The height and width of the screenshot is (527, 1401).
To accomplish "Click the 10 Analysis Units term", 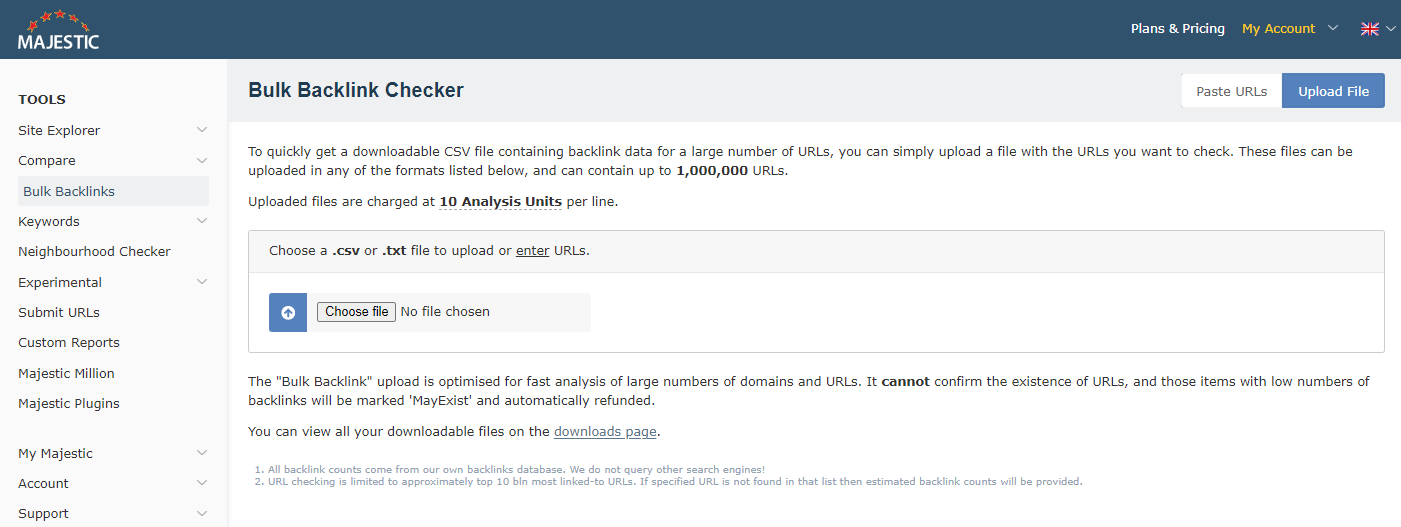I will pyautogui.click(x=500, y=202).
